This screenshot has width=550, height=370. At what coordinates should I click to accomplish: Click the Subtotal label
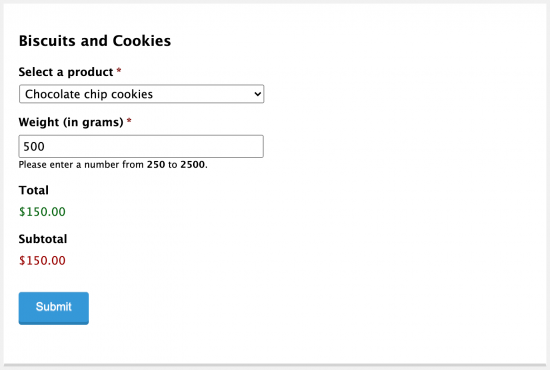coord(43,239)
